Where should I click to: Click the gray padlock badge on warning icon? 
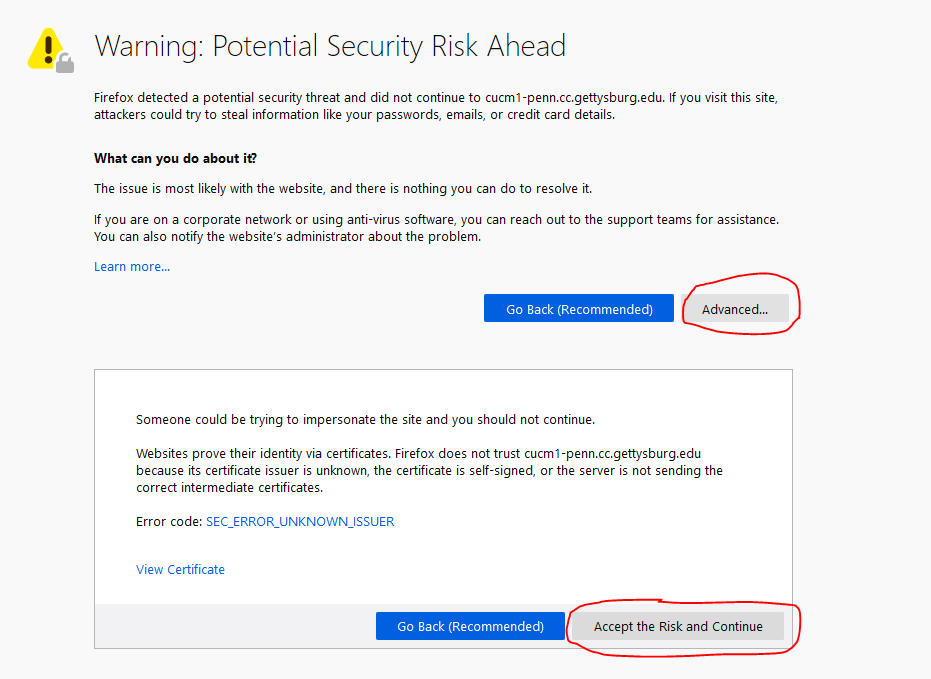click(65, 64)
